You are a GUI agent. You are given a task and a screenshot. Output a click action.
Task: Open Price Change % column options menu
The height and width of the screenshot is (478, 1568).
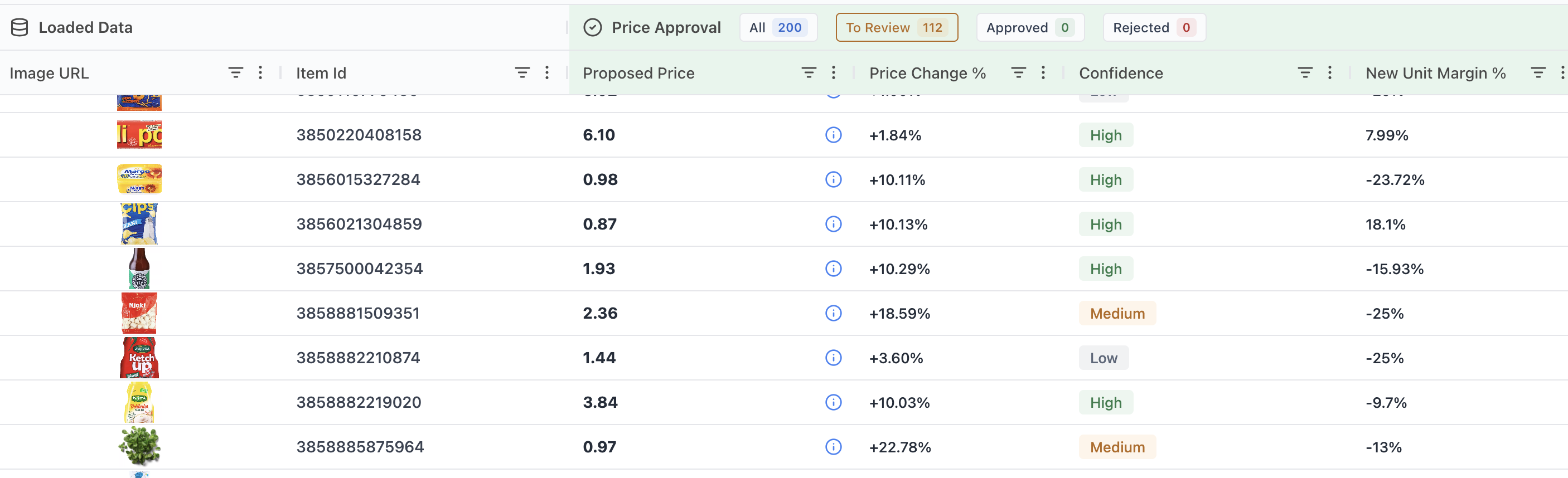[1043, 73]
